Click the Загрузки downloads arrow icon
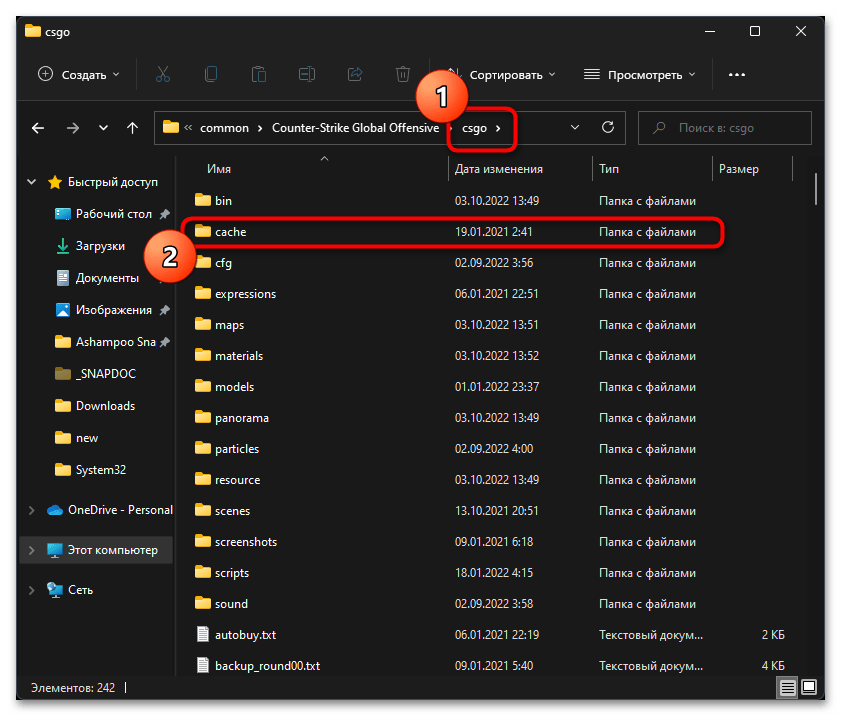The height and width of the screenshot is (716, 841). (x=63, y=246)
